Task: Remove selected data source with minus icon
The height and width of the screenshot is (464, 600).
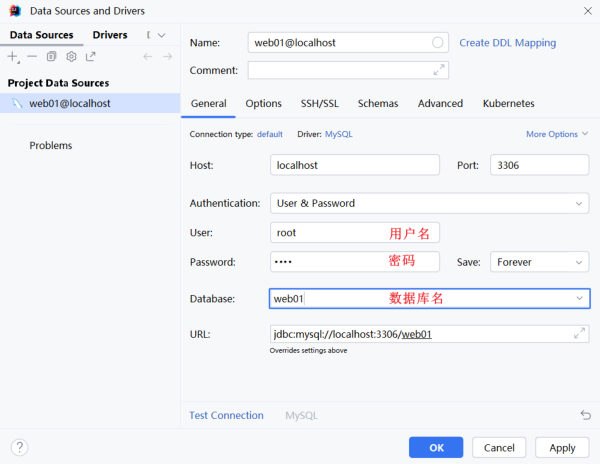Action: [x=32, y=57]
